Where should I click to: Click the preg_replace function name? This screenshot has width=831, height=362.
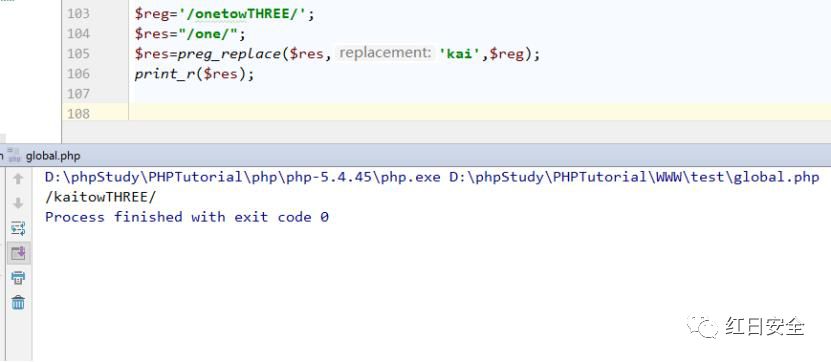230,54
